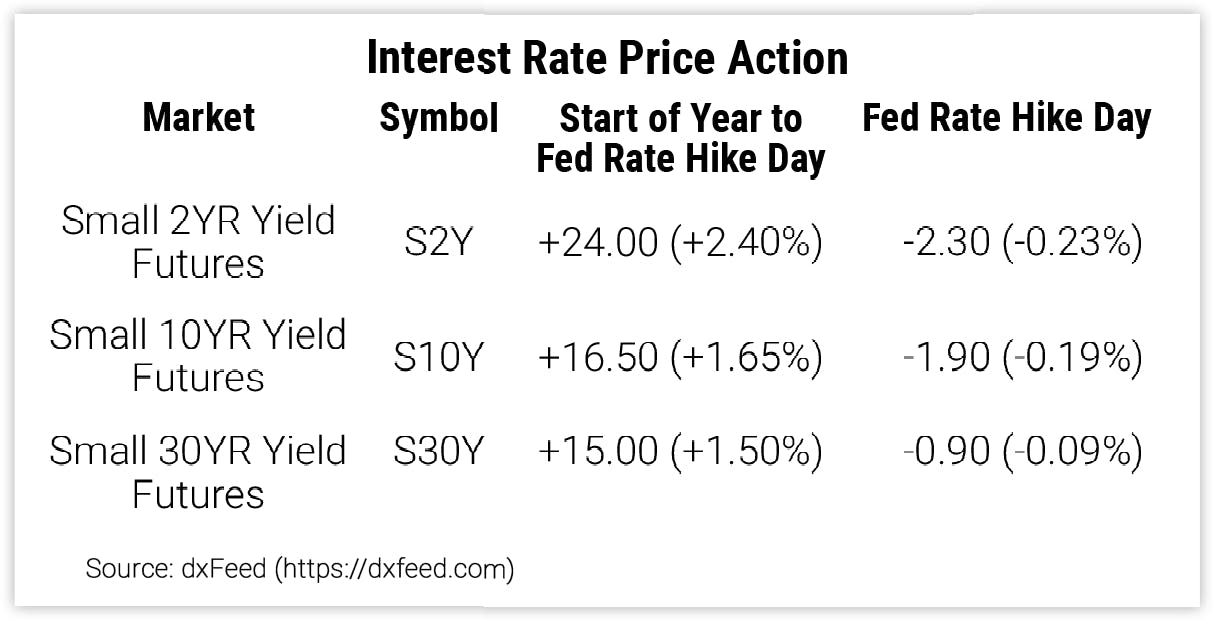Select the +15.00 (+1.50%) cell
The width and height of the screenshot is (1216, 622).
click(x=680, y=452)
